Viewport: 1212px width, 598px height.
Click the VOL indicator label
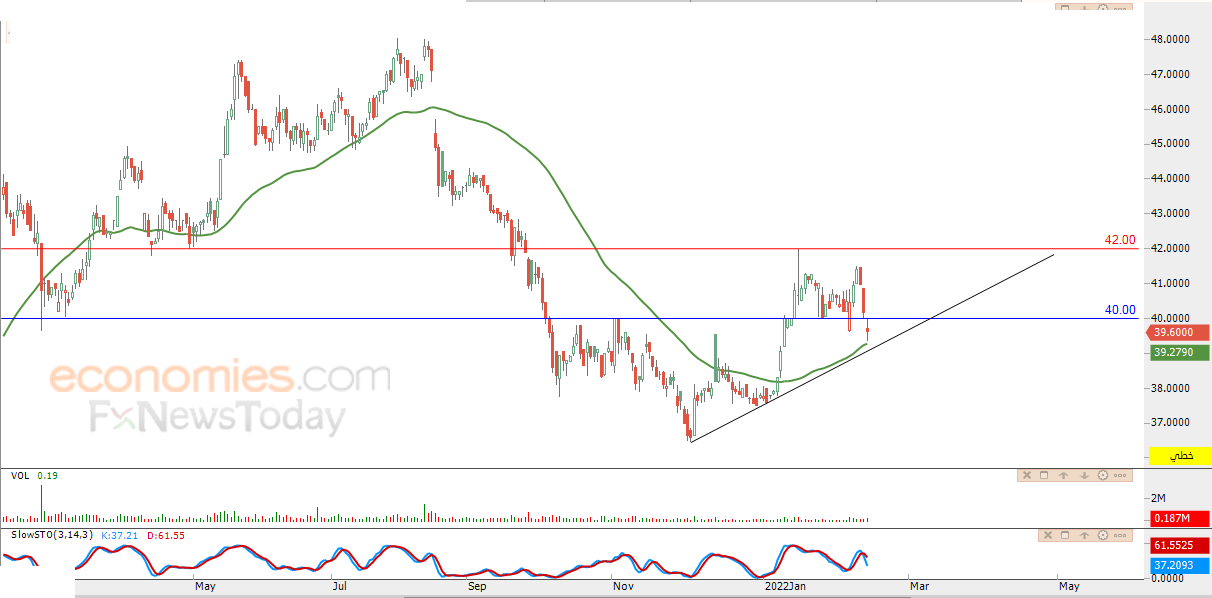coord(20,476)
